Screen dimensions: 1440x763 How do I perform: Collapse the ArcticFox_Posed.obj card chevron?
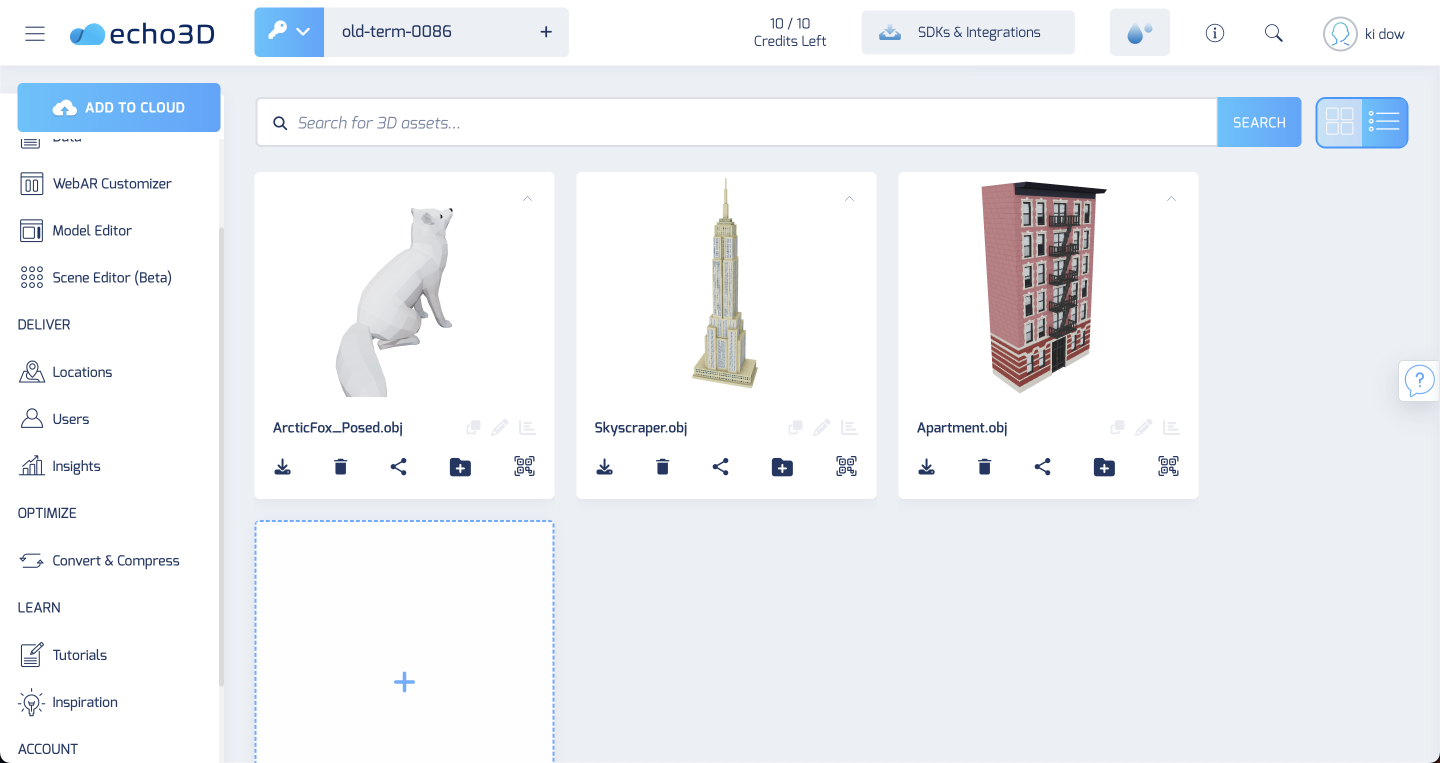[527, 199]
